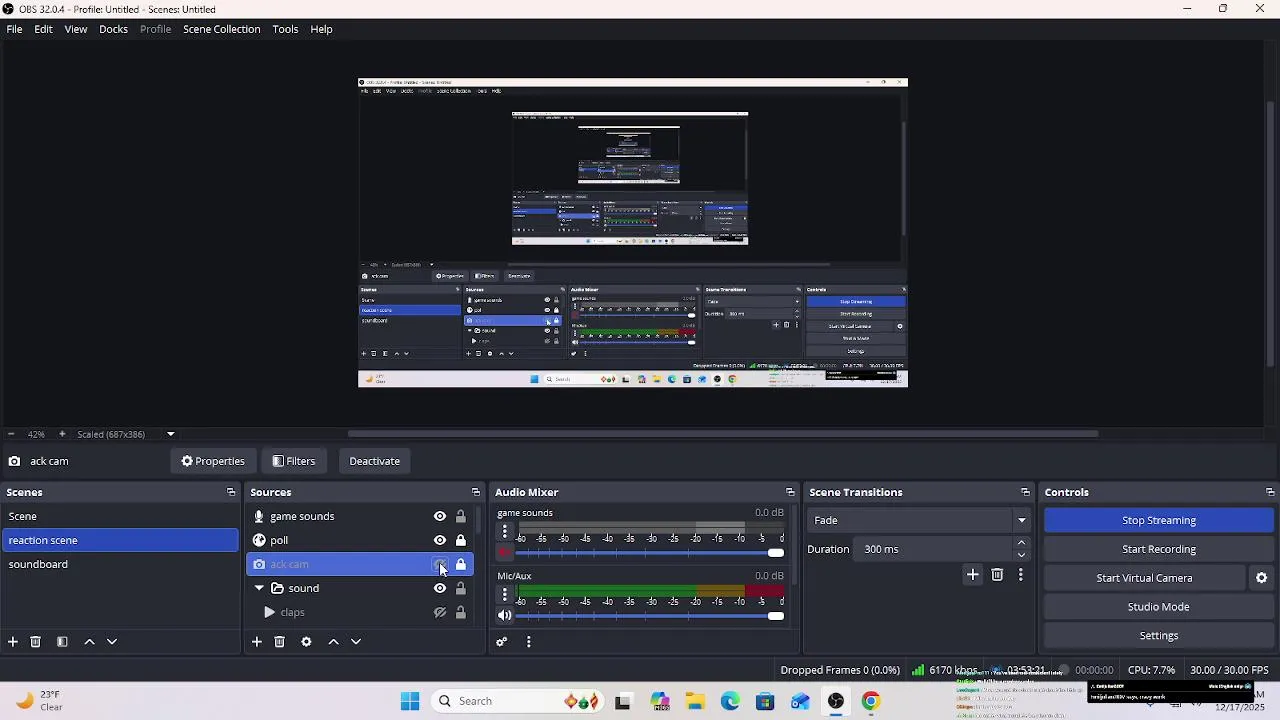The width and height of the screenshot is (1280, 720).
Task: Open the Scene Collection menu
Action: pyautogui.click(x=222, y=29)
